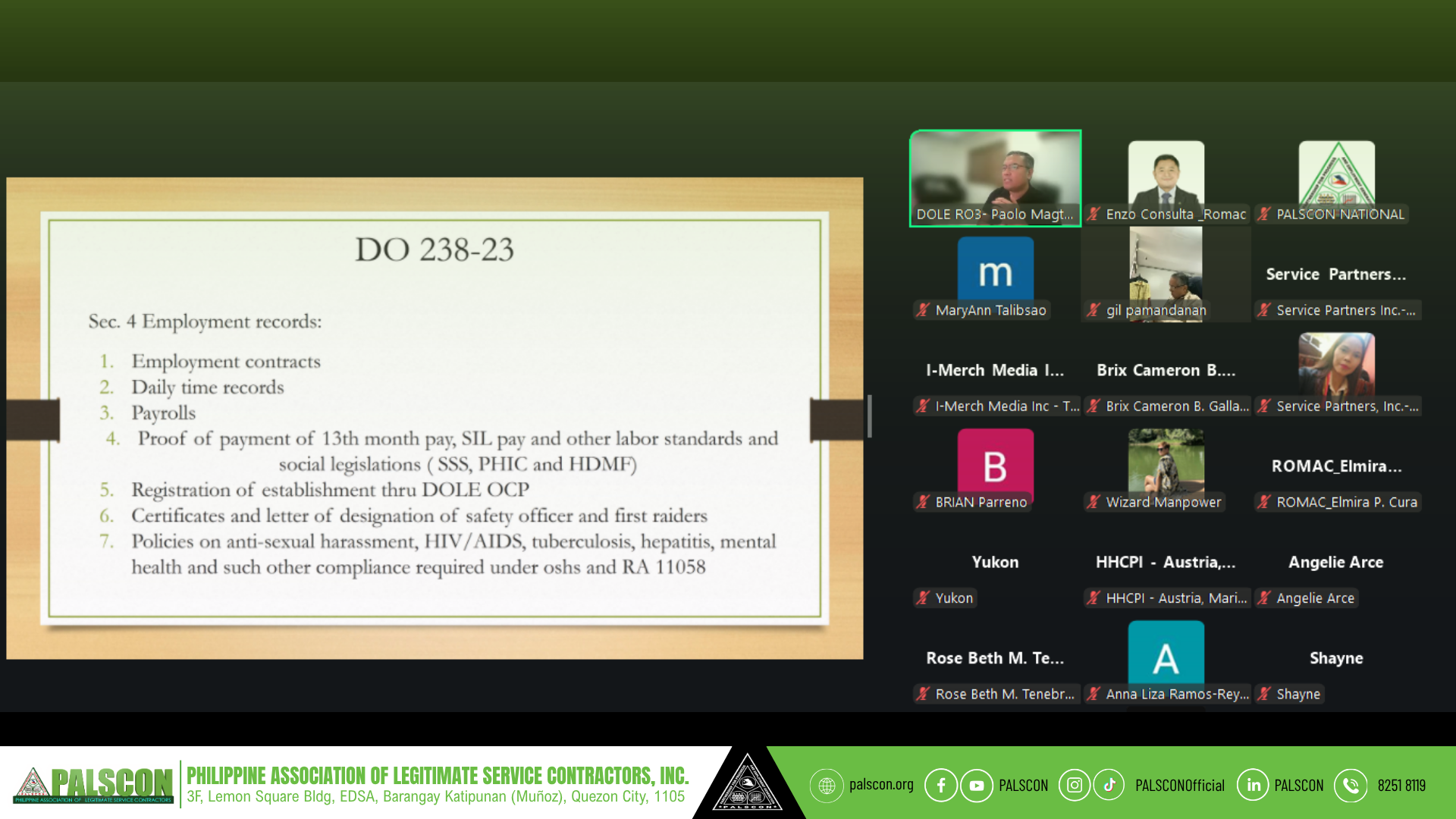
Task: Click the Instagram icon in footer
Action: point(1075,786)
